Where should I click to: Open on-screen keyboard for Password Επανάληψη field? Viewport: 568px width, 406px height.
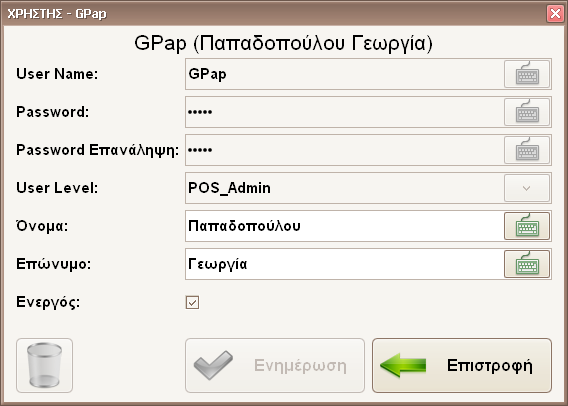point(527,150)
